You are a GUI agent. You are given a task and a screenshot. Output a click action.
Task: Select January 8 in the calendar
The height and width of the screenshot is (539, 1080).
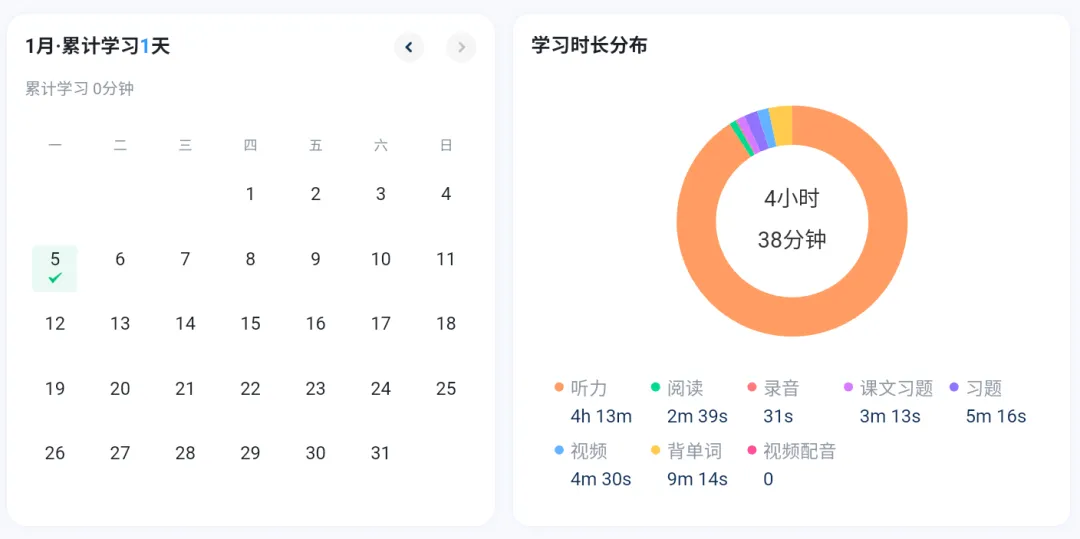tap(250, 259)
